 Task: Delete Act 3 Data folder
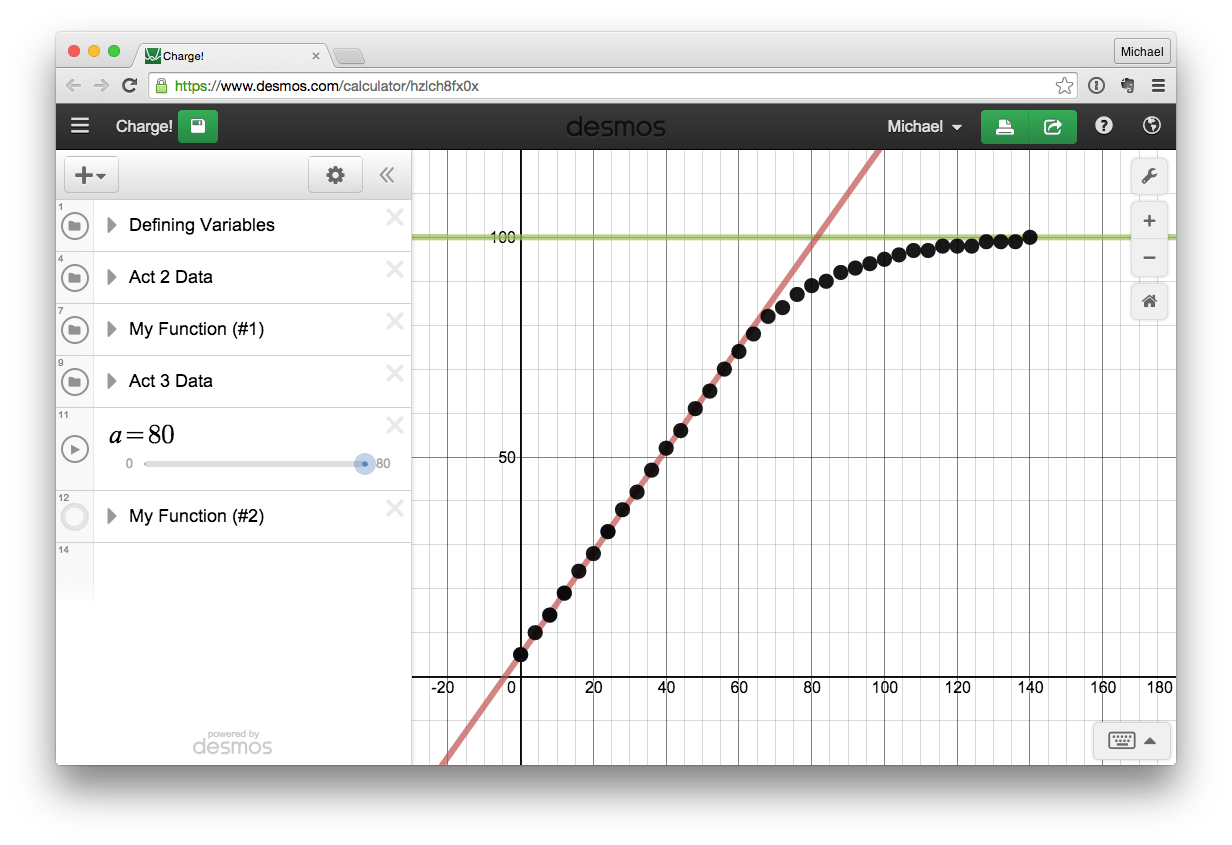395,373
